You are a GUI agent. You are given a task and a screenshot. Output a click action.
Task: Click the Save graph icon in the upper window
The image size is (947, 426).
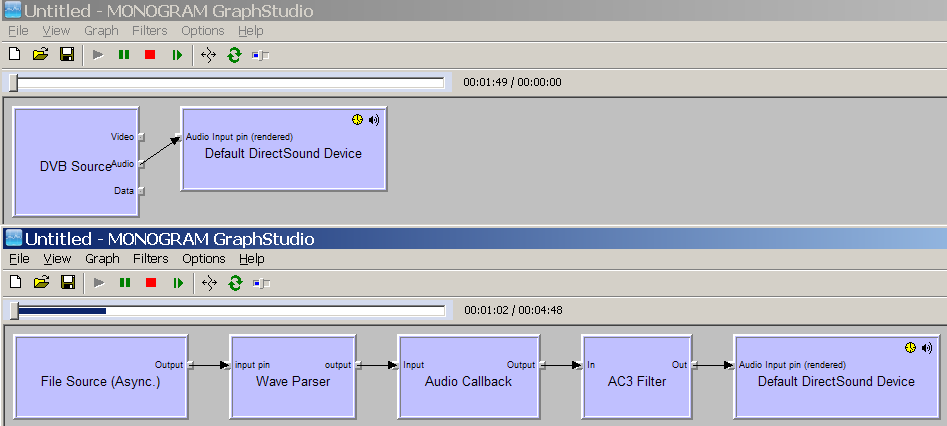(67, 54)
